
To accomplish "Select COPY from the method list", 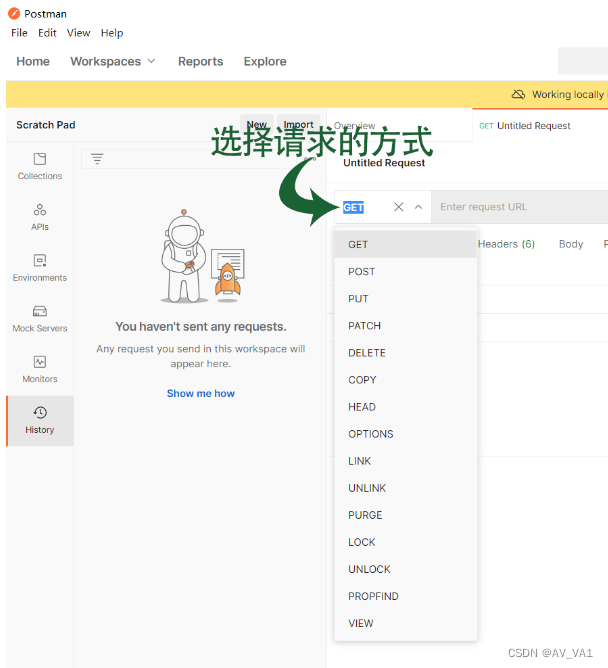I will click(405, 380).
